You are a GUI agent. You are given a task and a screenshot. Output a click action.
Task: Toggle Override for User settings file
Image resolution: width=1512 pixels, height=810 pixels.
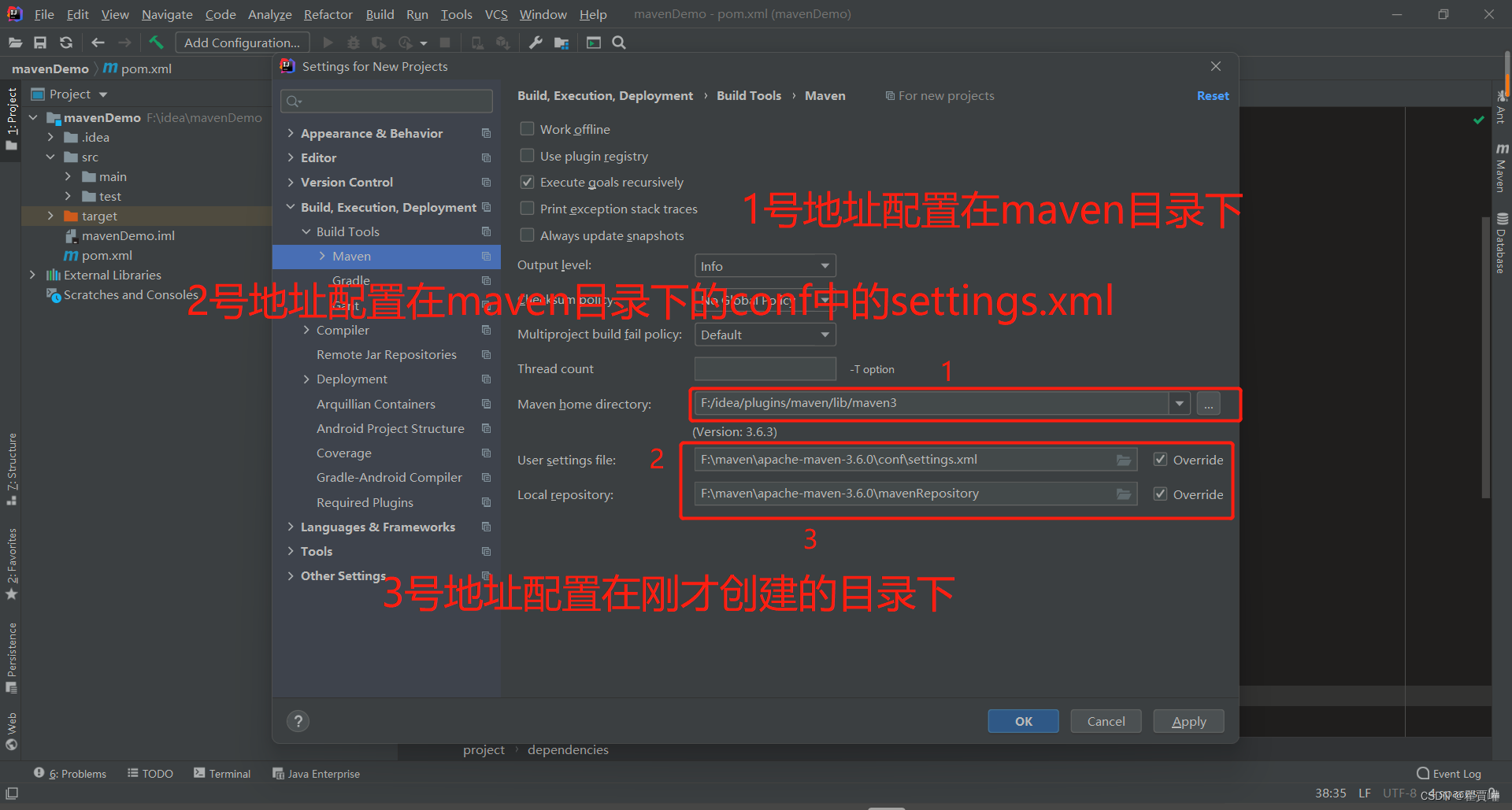1160,460
